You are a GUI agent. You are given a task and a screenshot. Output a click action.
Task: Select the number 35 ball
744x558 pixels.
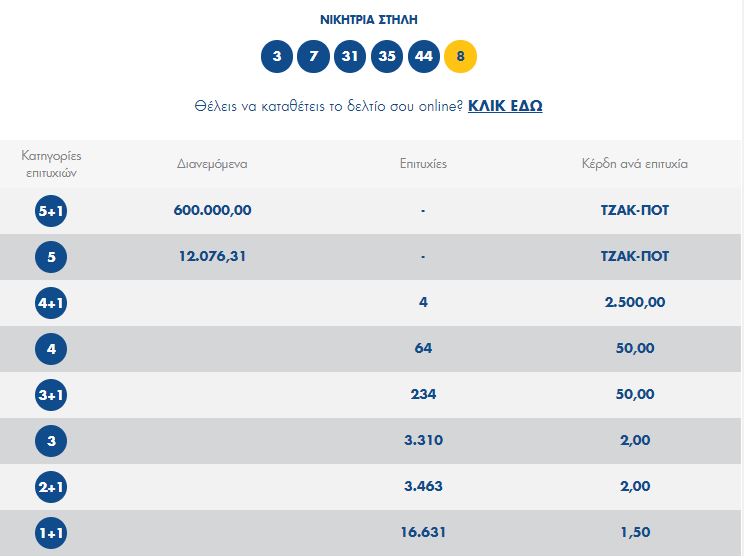pos(387,56)
